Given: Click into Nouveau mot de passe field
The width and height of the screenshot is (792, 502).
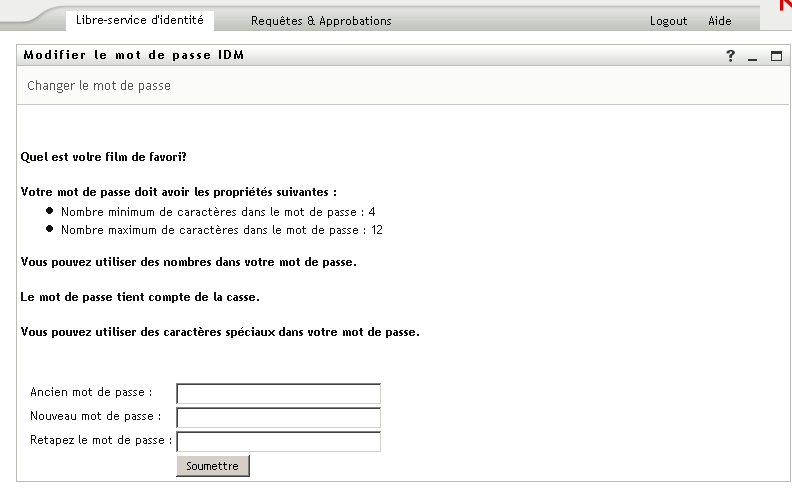Looking at the screenshot, I should pos(278,417).
